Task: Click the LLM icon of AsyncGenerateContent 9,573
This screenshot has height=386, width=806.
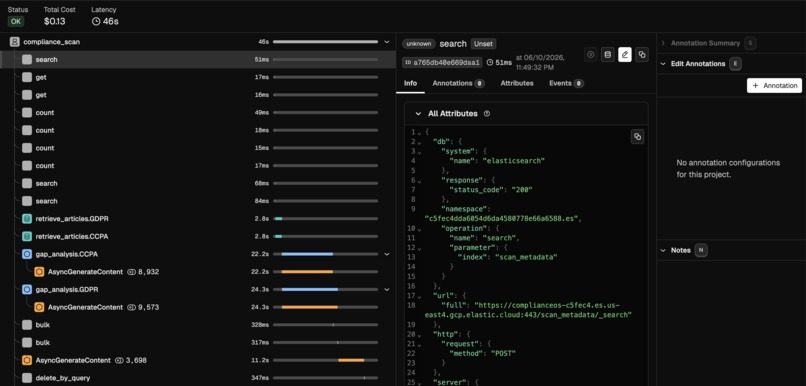Action: click(39, 307)
